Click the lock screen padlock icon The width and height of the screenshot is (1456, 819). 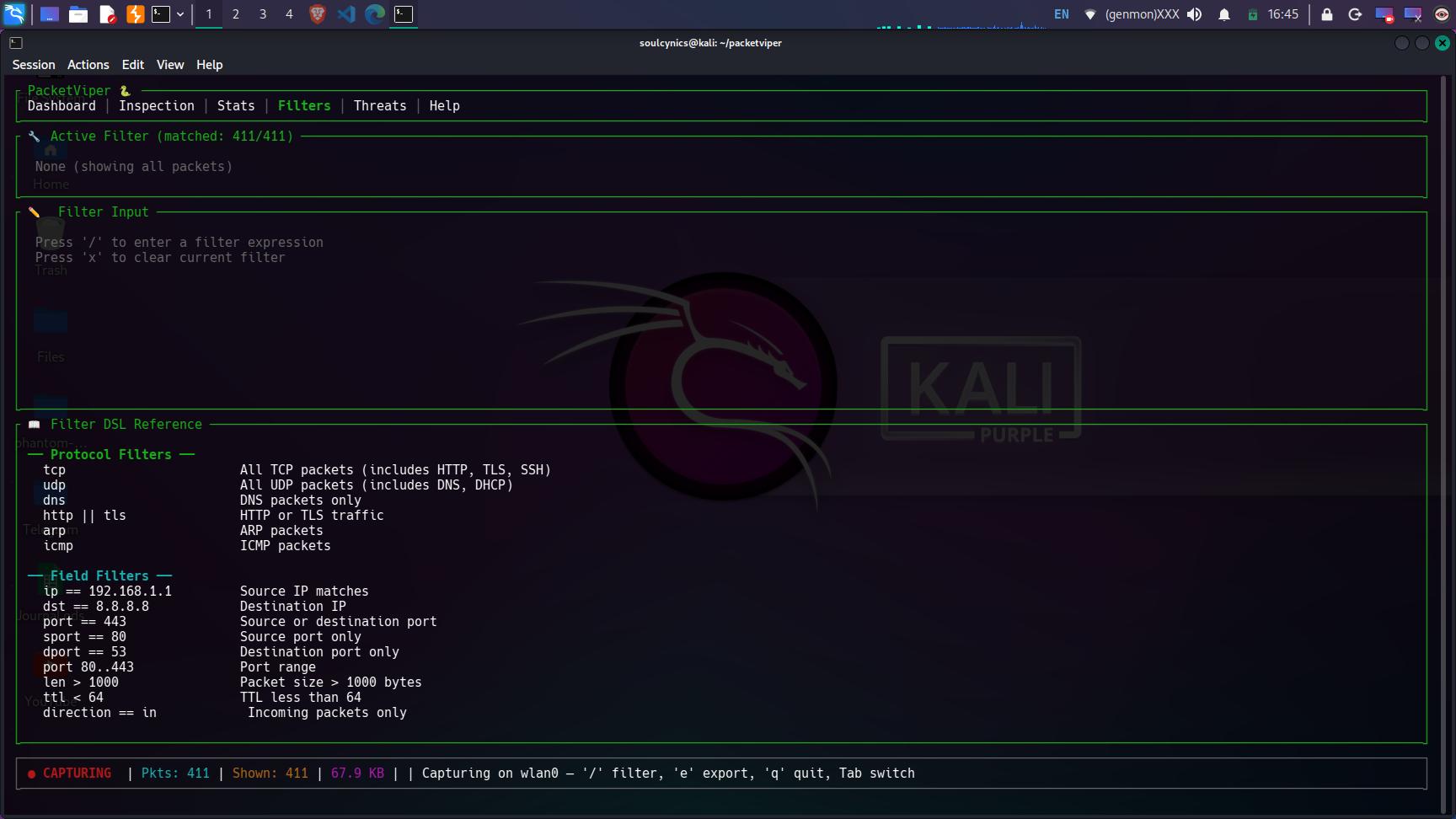tap(1327, 14)
